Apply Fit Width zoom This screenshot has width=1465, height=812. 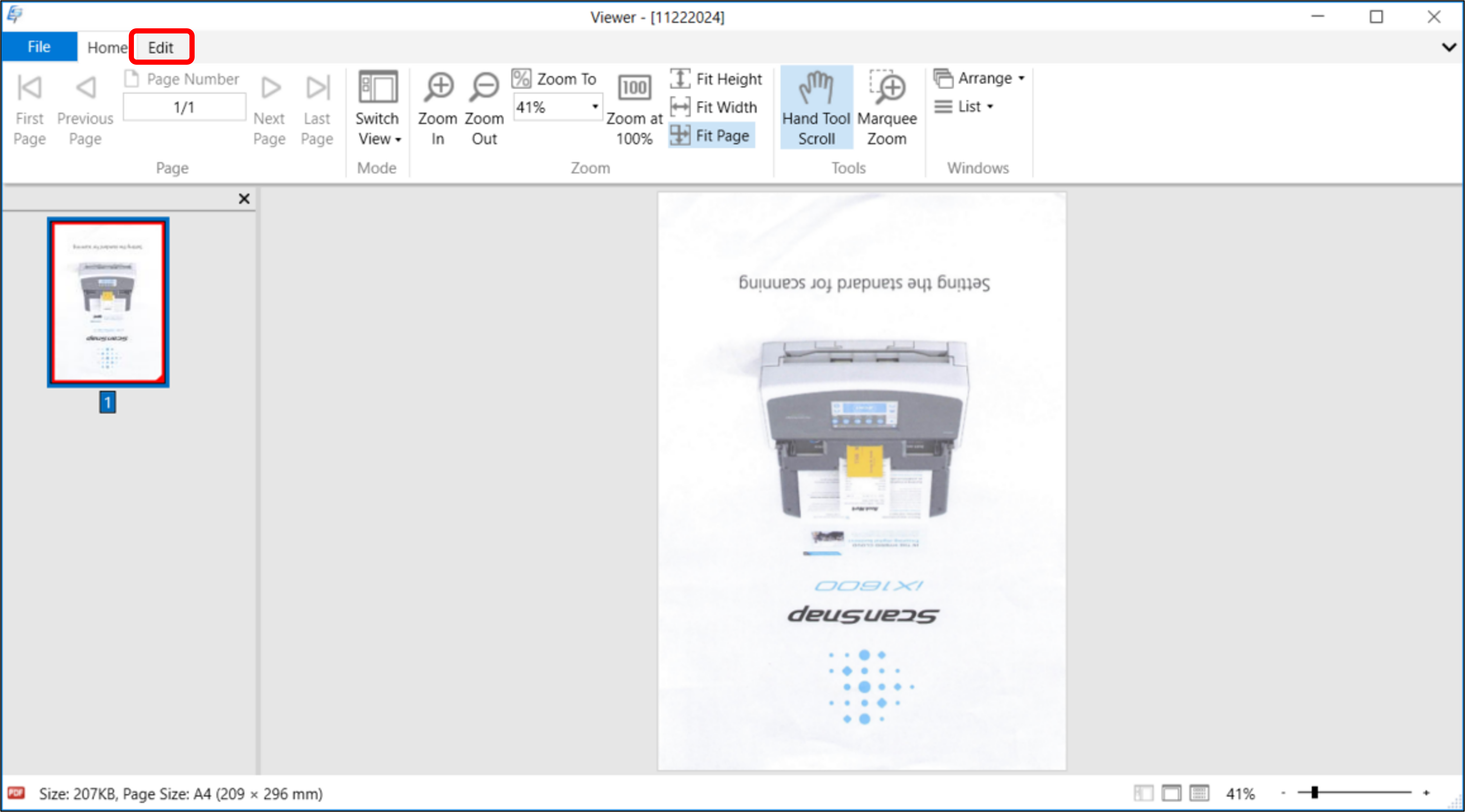714,107
